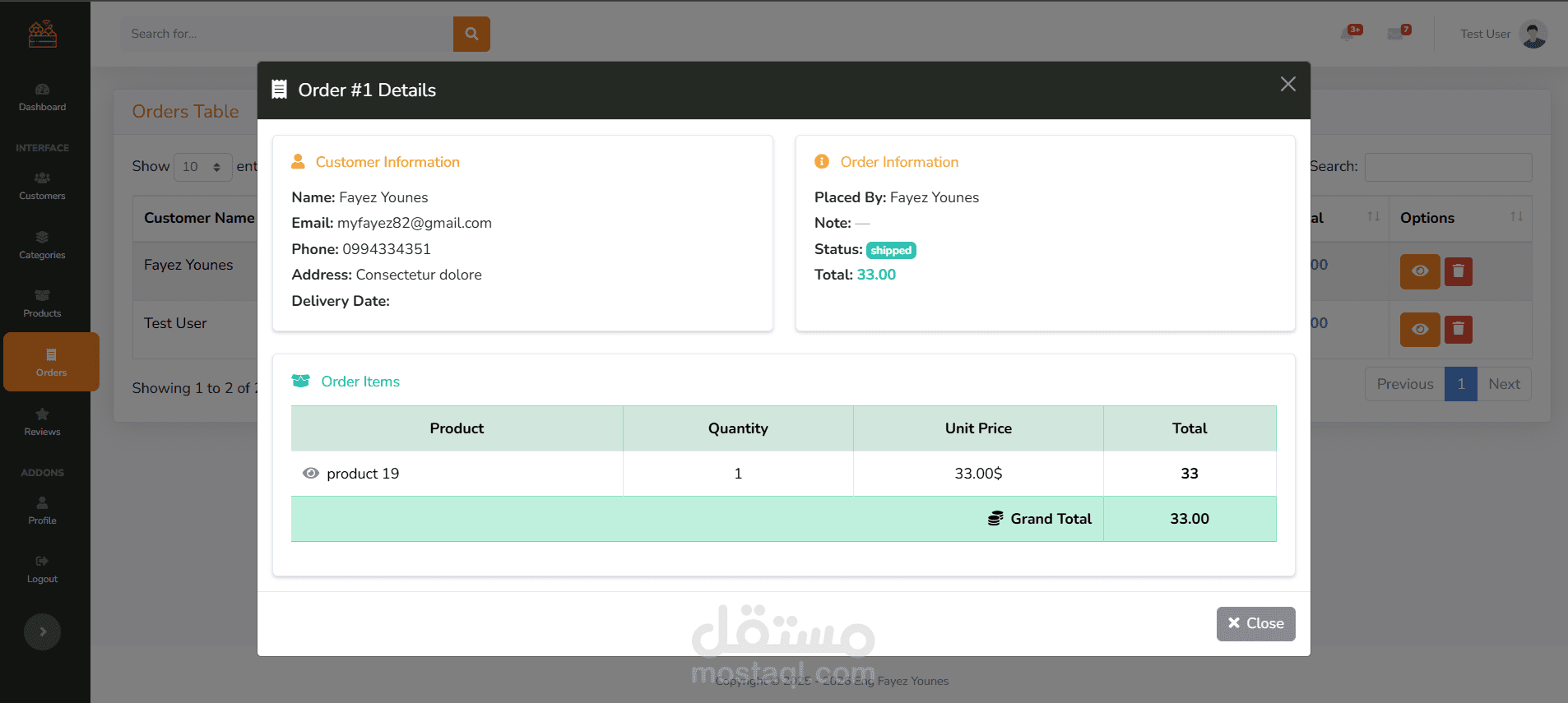Click the Test User table row name
Image resolution: width=1568 pixels, height=703 pixels.
[175, 323]
